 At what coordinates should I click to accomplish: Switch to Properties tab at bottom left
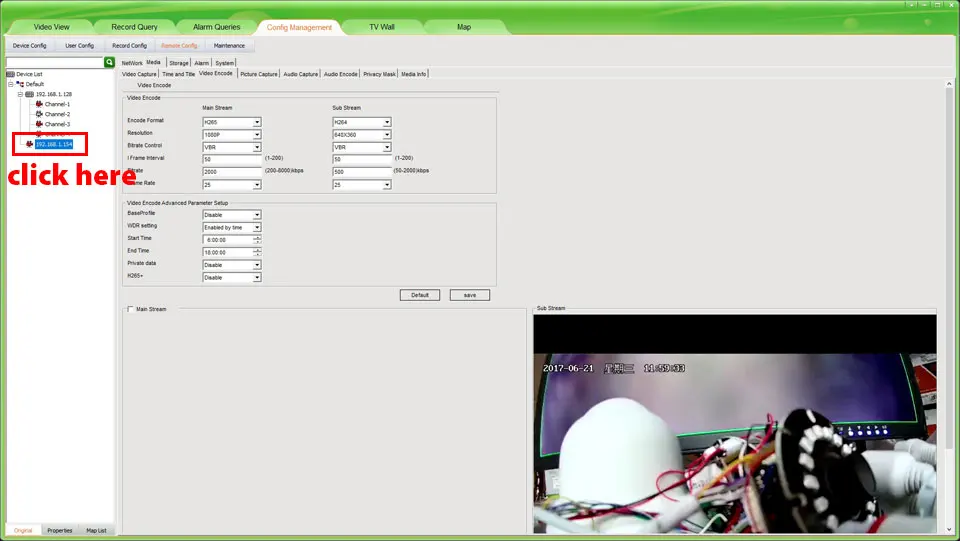click(x=59, y=531)
